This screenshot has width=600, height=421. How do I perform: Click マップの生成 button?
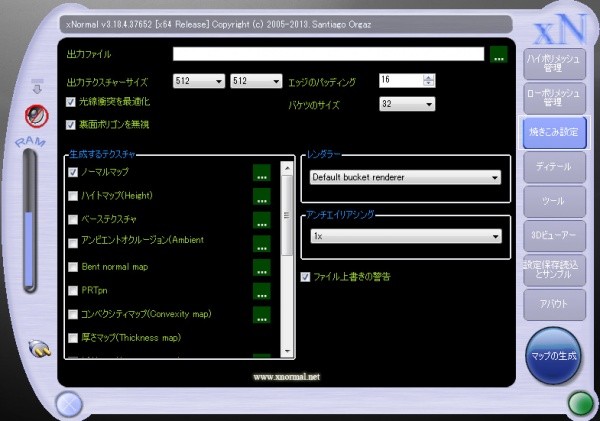[554, 356]
